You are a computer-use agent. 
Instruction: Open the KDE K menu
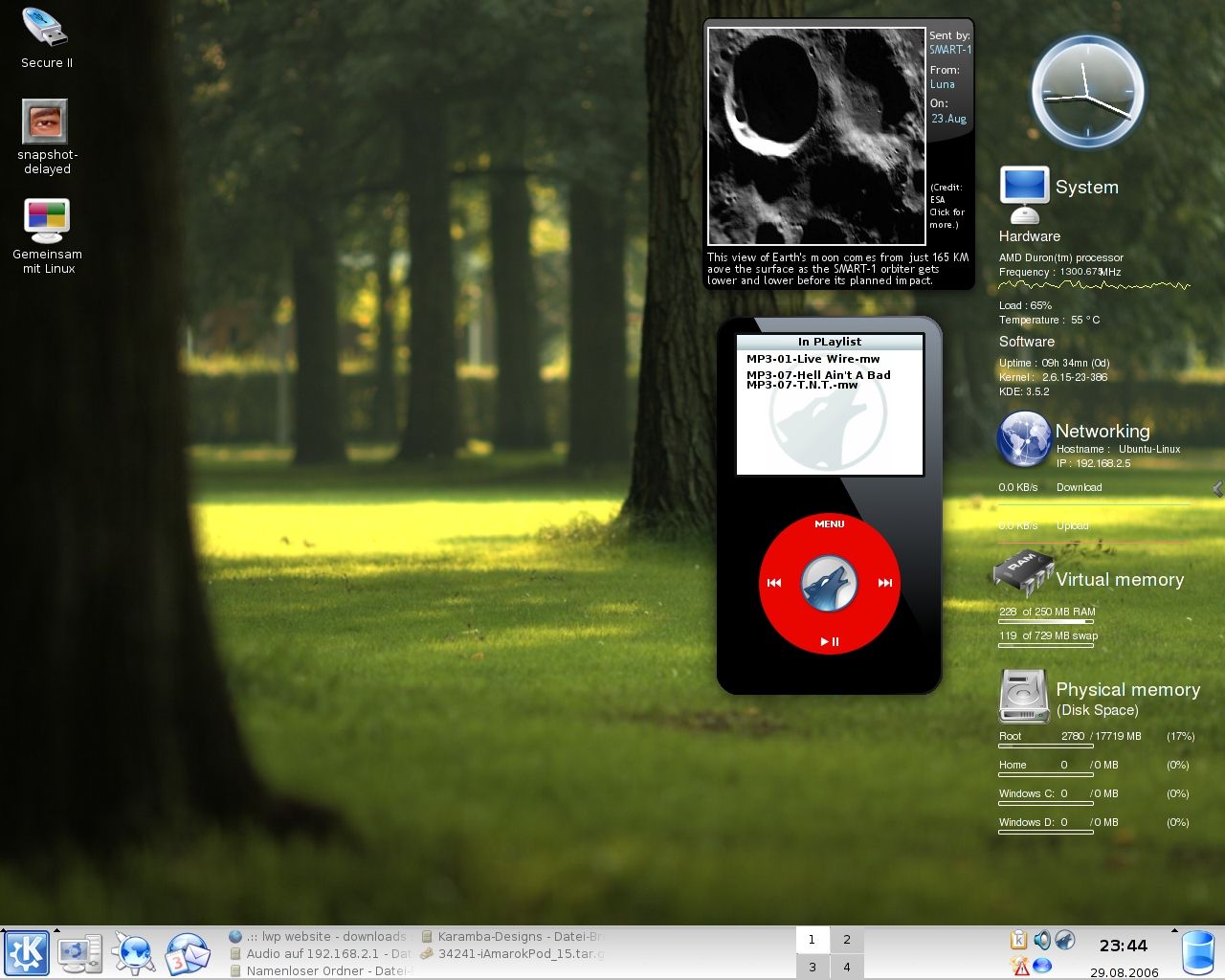point(27,953)
